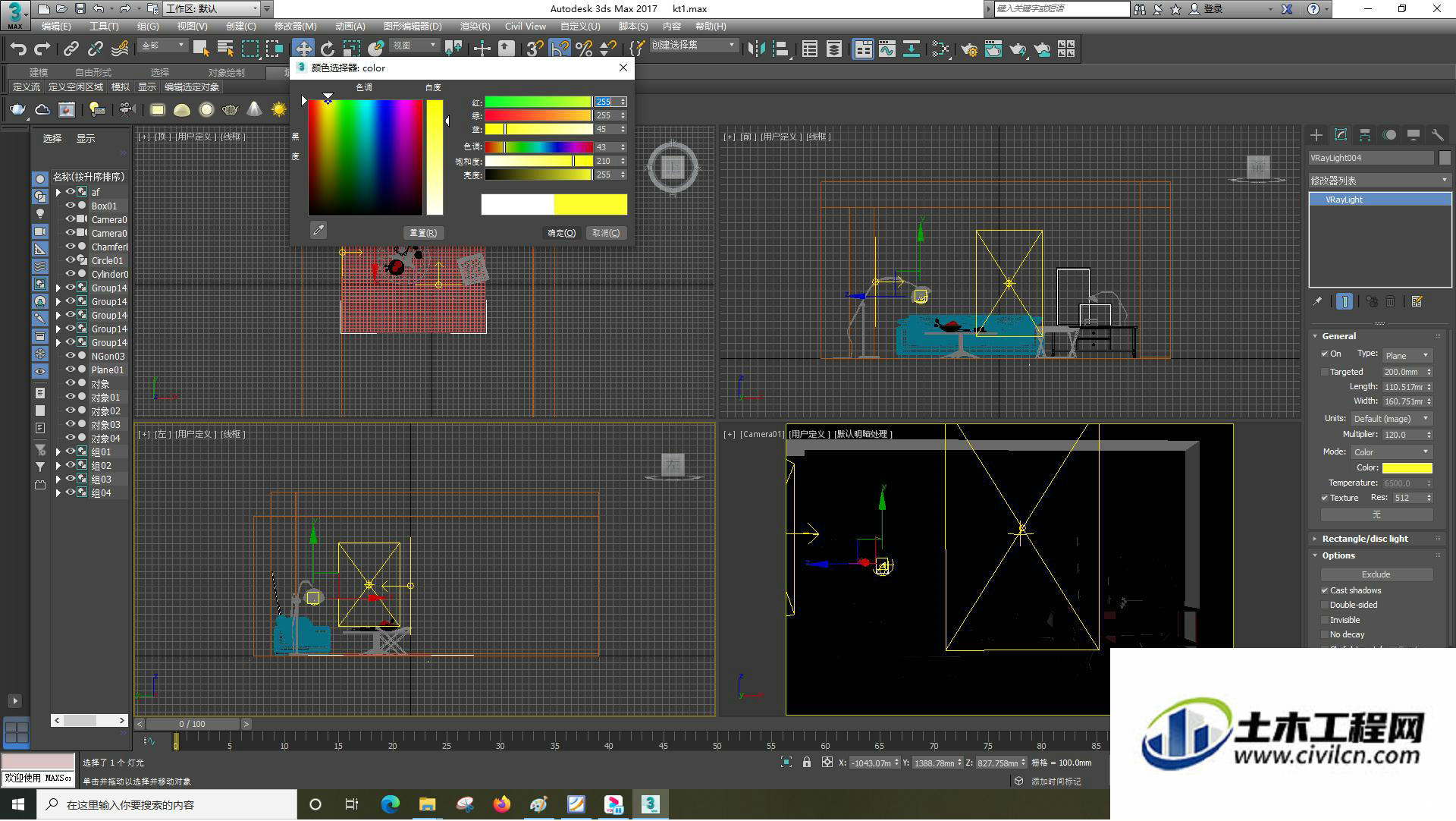Click the 无 texture map button
This screenshot has height=821, width=1456.
(1376, 514)
